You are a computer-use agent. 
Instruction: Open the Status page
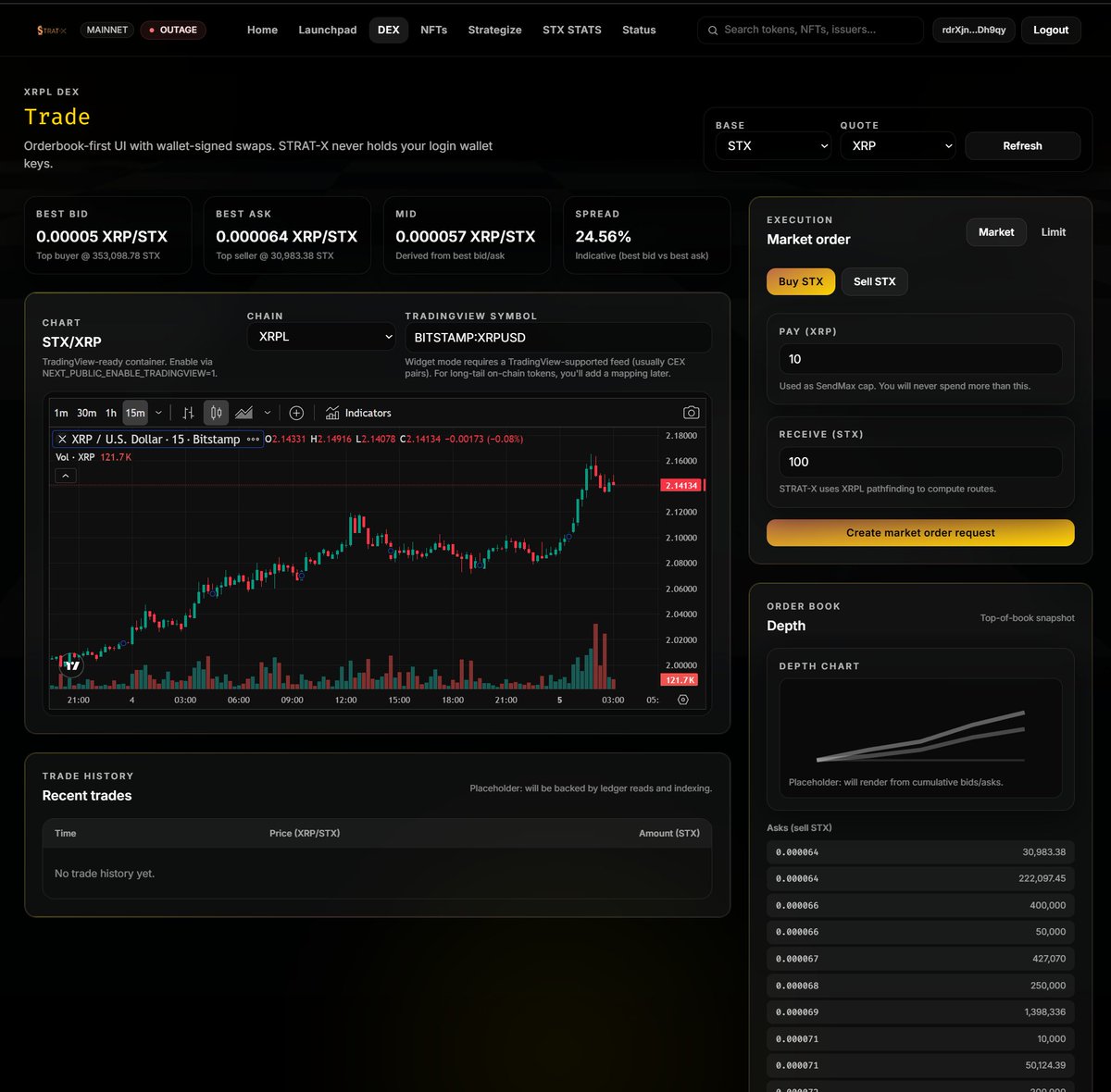click(639, 31)
